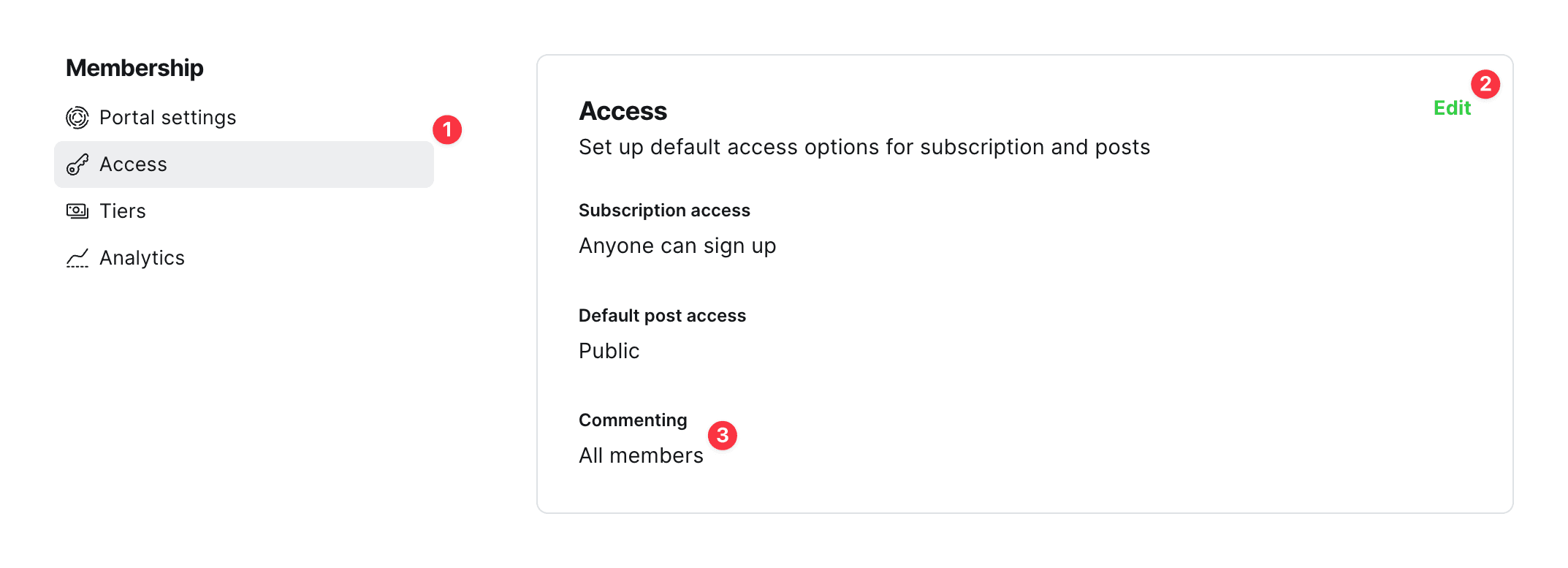Image resolution: width=1568 pixels, height=568 pixels.
Task: Click the default access options description text
Action: pyautogui.click(x=864, y=147)
